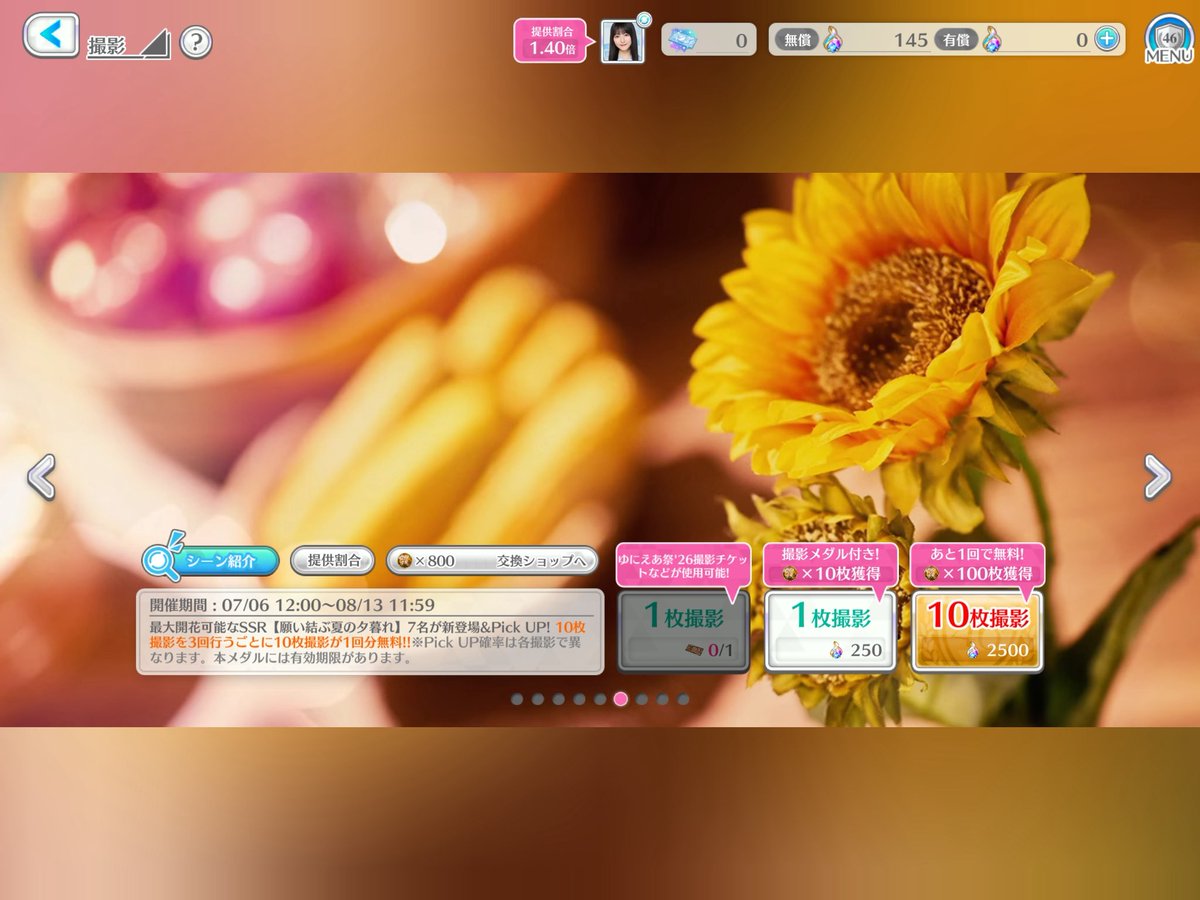Jump to the first page indicator dot
Viewport: 1200px width, 900px height.
(x=517, y=699)
